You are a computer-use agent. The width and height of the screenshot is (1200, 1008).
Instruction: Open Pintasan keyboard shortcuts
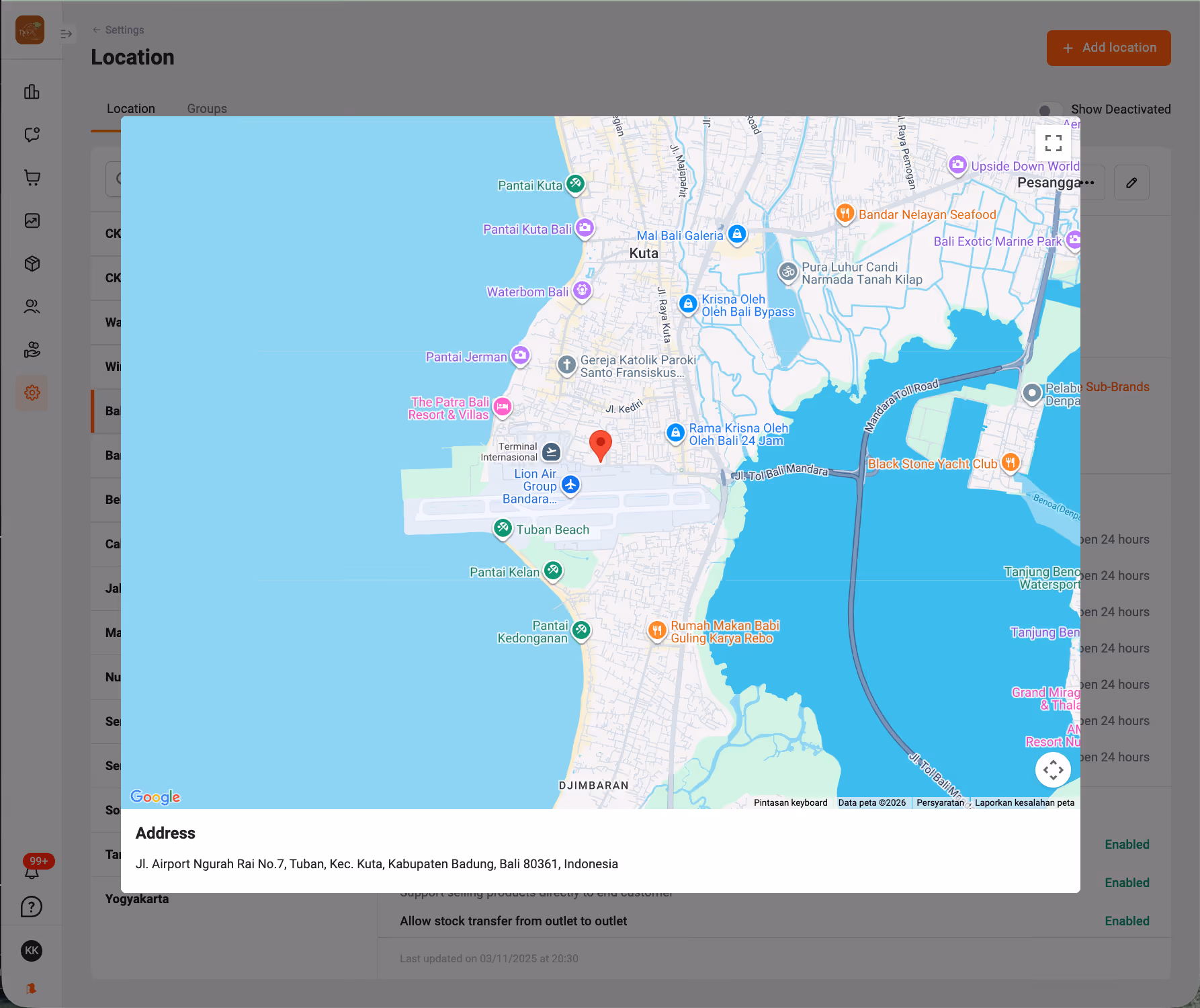point(790,802)
